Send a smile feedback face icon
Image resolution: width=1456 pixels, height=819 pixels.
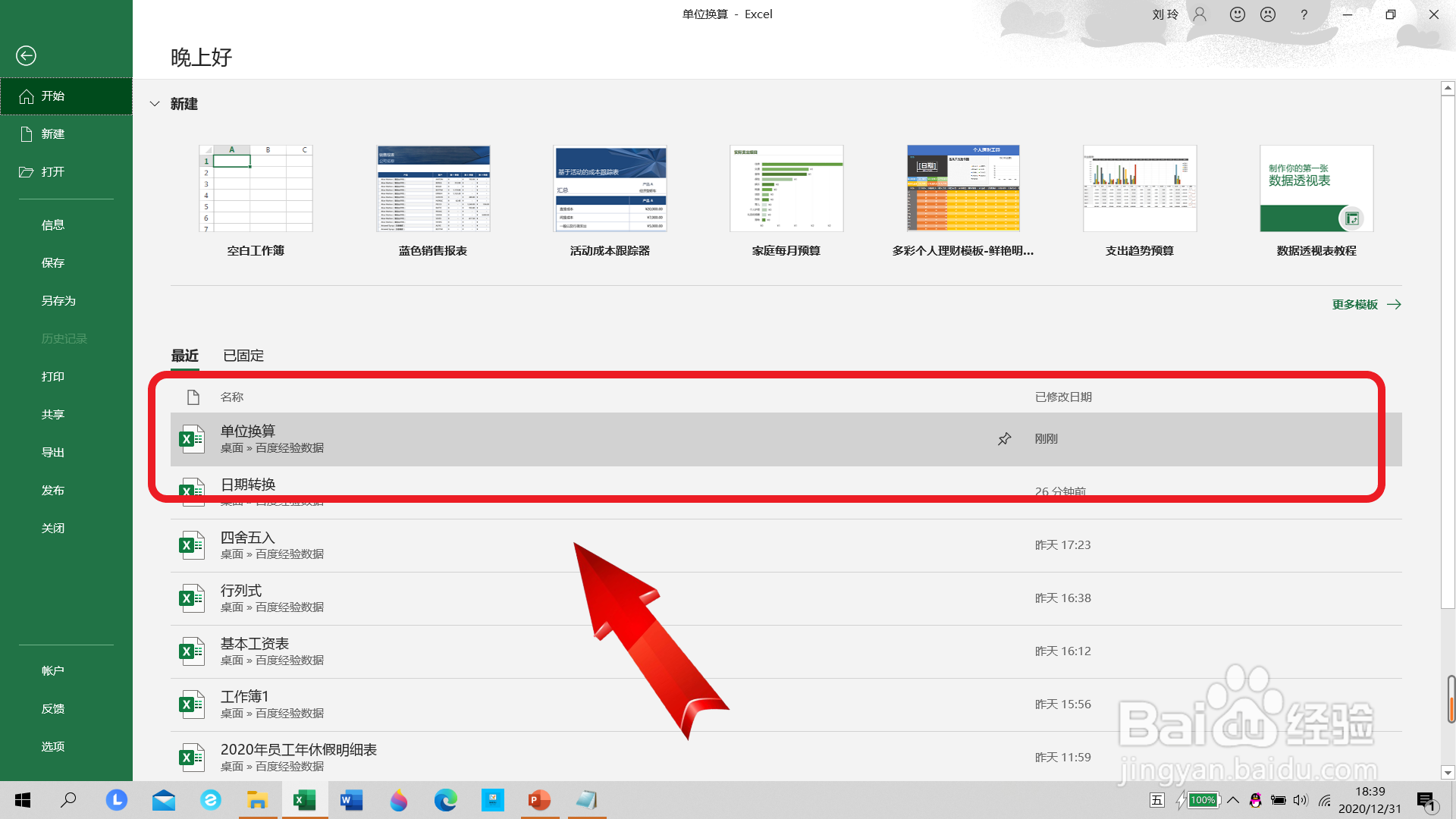[1238, 14]
